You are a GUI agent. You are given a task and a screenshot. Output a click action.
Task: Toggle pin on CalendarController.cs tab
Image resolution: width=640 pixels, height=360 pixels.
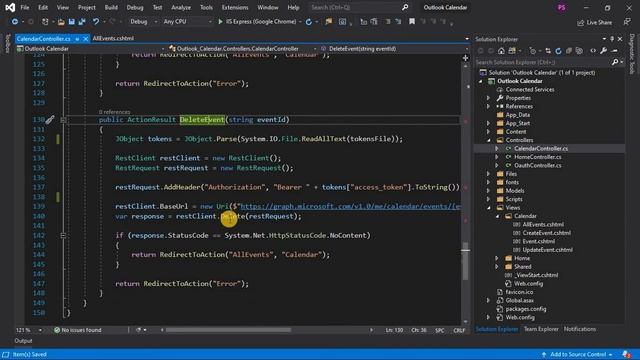(77, 39)
